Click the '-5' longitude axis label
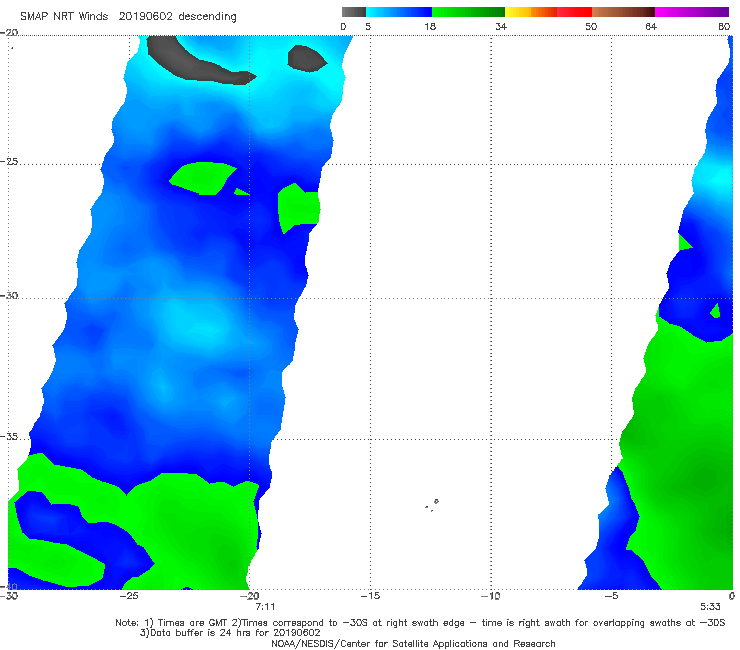Viewport: 740px width, 650px height. (611, 596)
